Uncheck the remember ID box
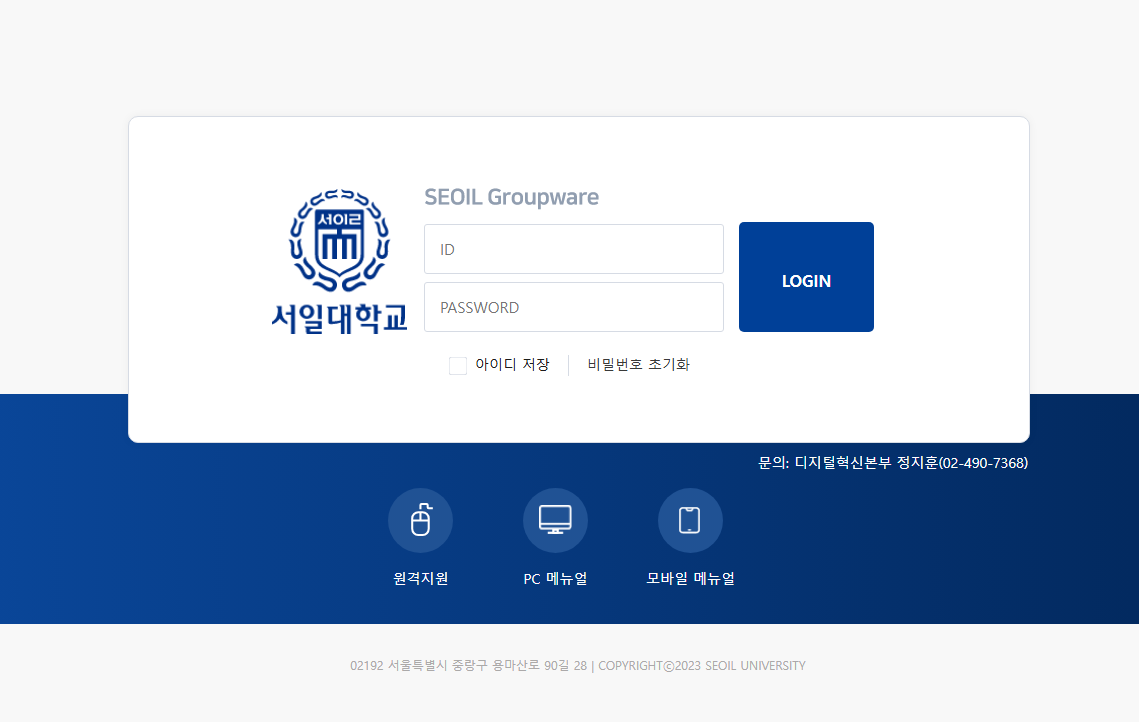This screenshot has height=722, width=1139. tap(458, 365)
